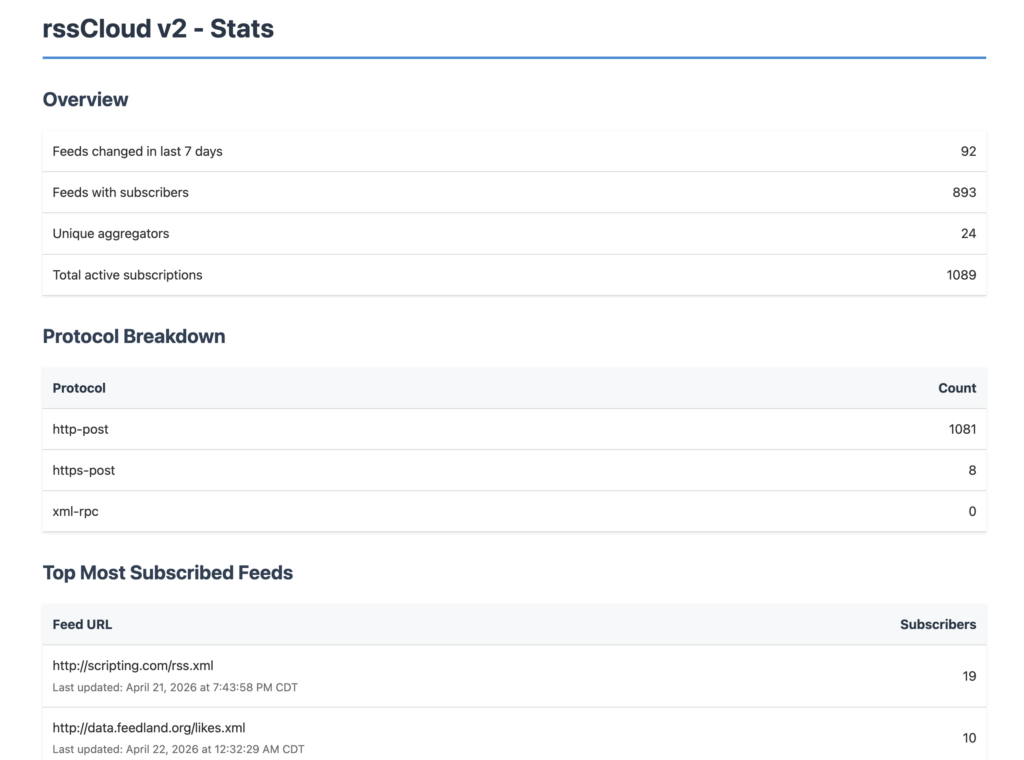Click the Protocol column header

[x=79, y=388]
